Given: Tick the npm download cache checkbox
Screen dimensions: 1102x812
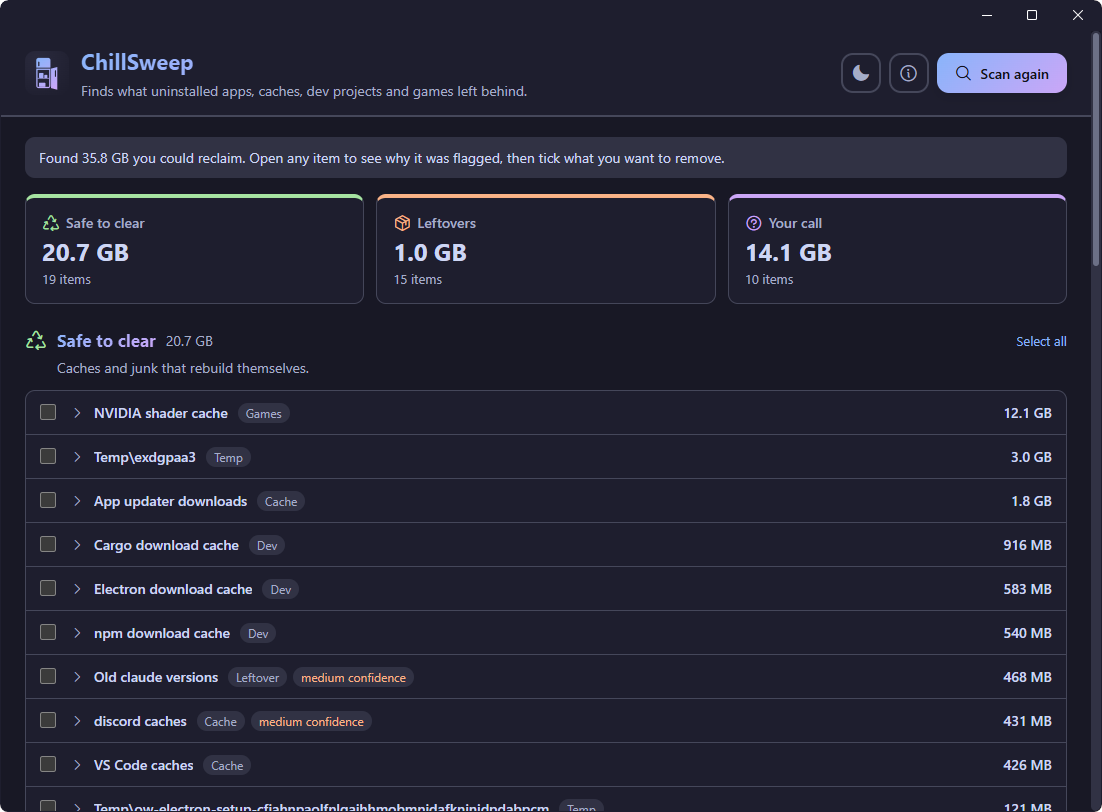Looking at the screenshot, I should [48, 632].
